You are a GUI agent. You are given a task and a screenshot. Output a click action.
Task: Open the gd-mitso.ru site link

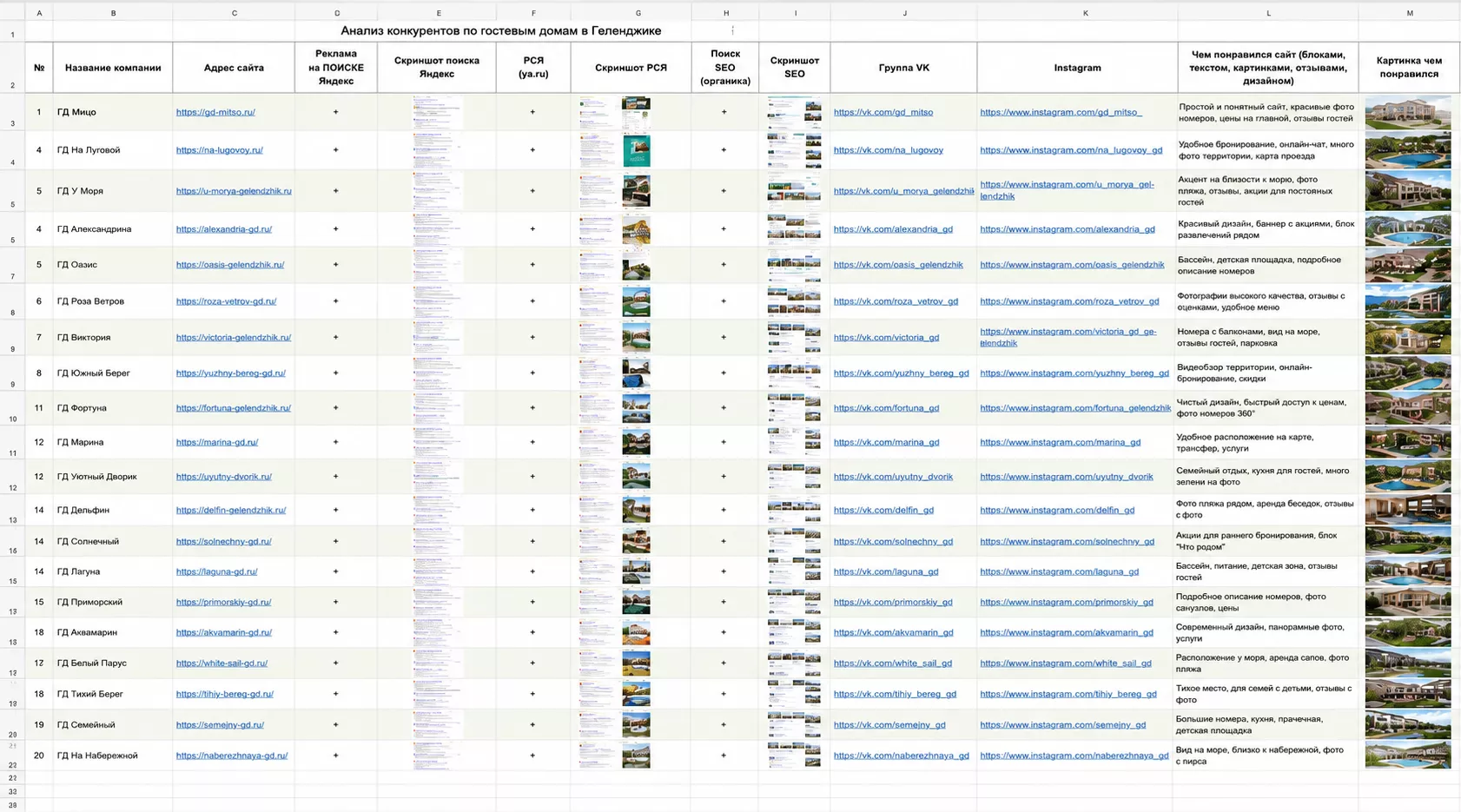(x=215, y=112)
